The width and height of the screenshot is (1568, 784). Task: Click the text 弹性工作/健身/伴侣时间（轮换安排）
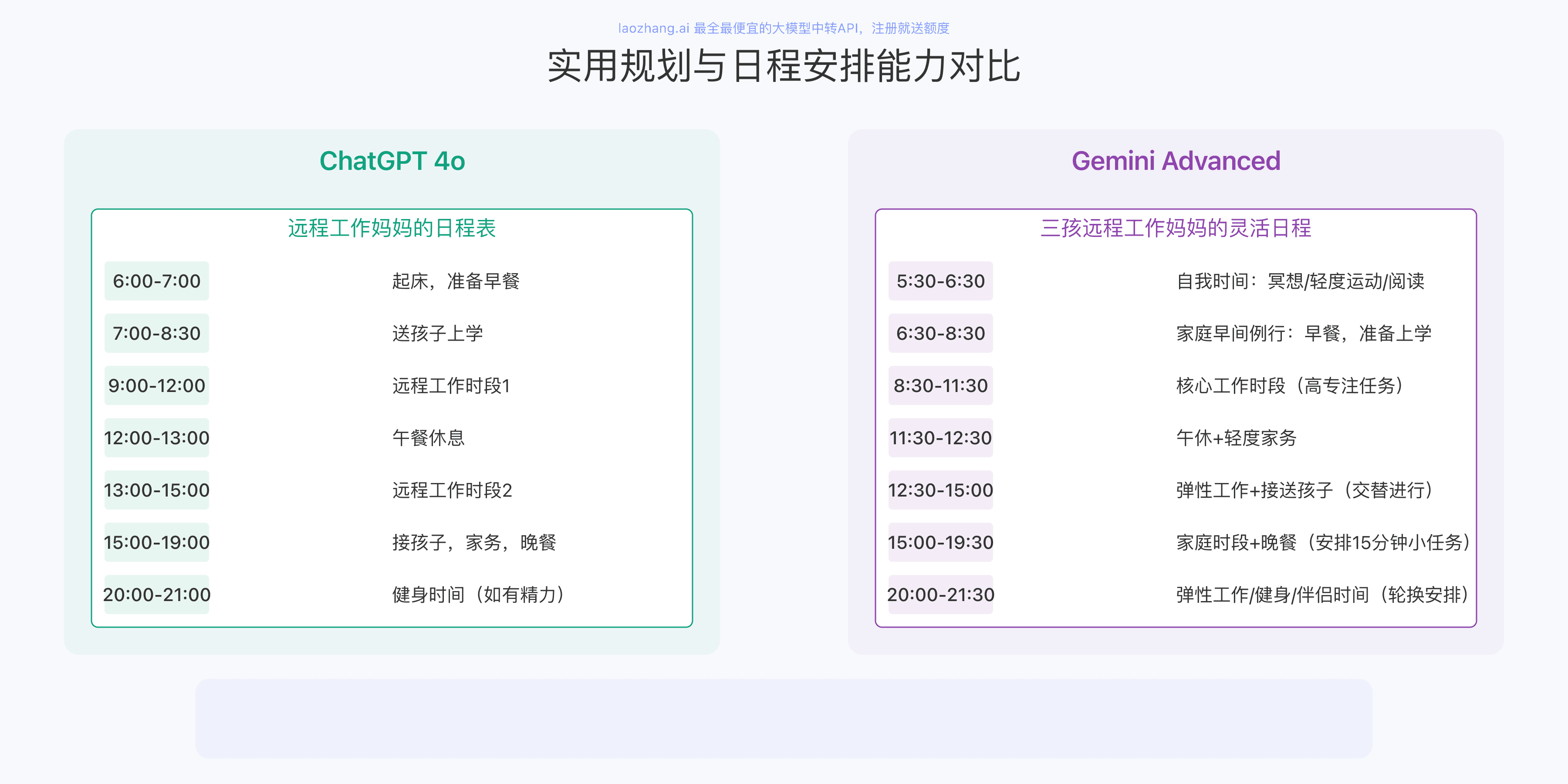coord(1323,595)
